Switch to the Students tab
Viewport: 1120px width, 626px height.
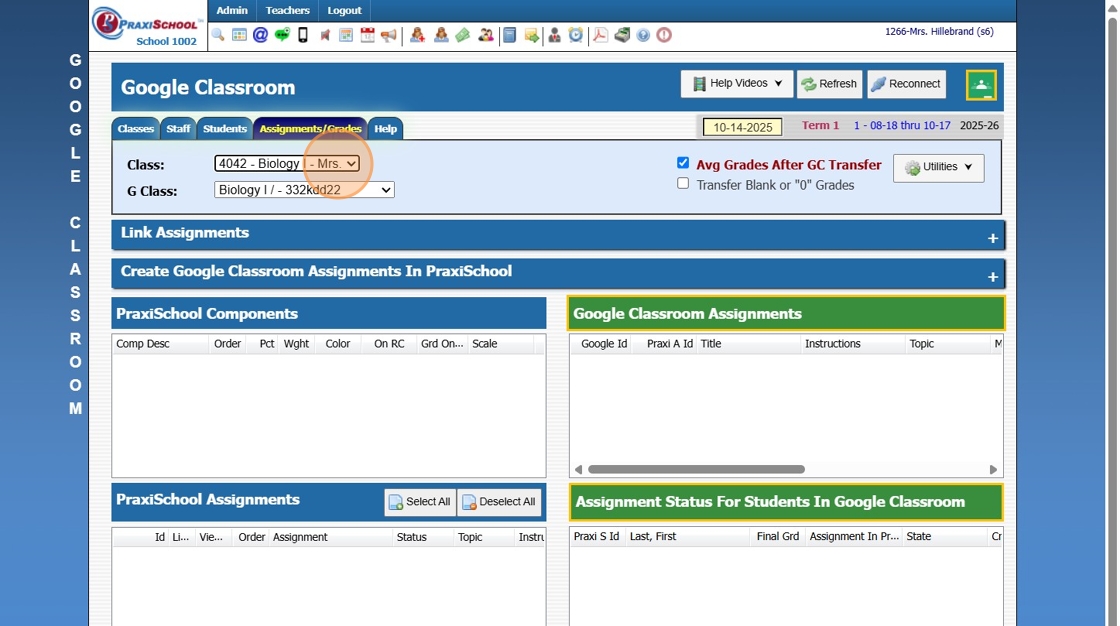tap(224, 129)
